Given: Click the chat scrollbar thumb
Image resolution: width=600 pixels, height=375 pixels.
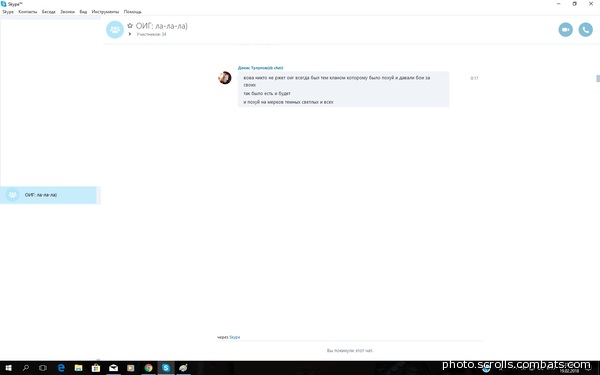Looking at the screenshot, I should pos(598,78).
